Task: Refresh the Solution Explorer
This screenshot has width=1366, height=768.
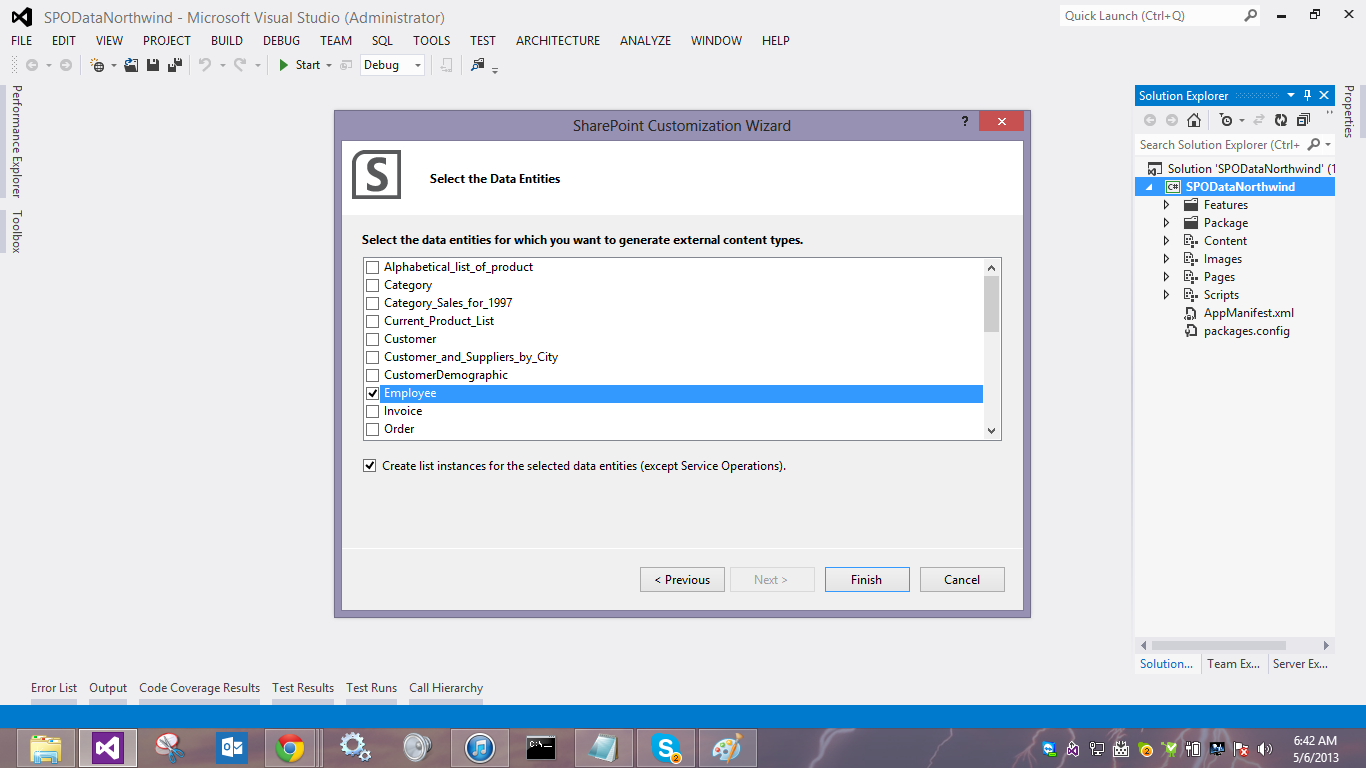Action: pos(1281,120)
